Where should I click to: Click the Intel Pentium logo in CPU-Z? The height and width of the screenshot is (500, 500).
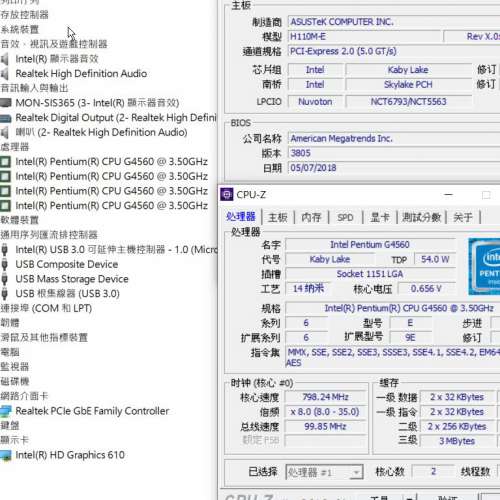[x=484, y=267]
